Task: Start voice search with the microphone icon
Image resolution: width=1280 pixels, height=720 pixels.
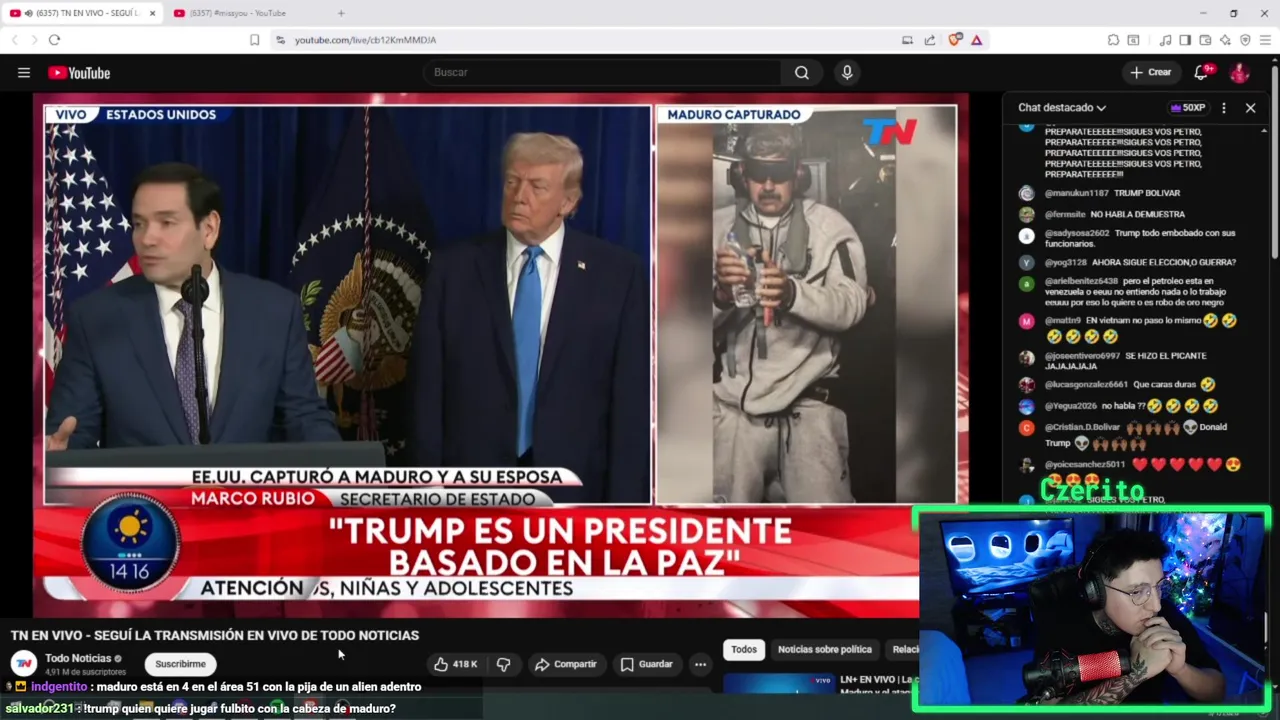Action: click(x=847, y=72)
